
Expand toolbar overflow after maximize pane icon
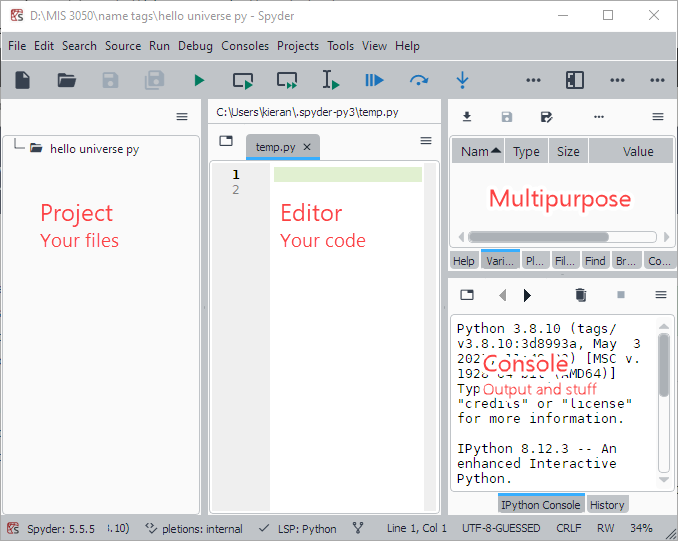[x=617, y=80]
